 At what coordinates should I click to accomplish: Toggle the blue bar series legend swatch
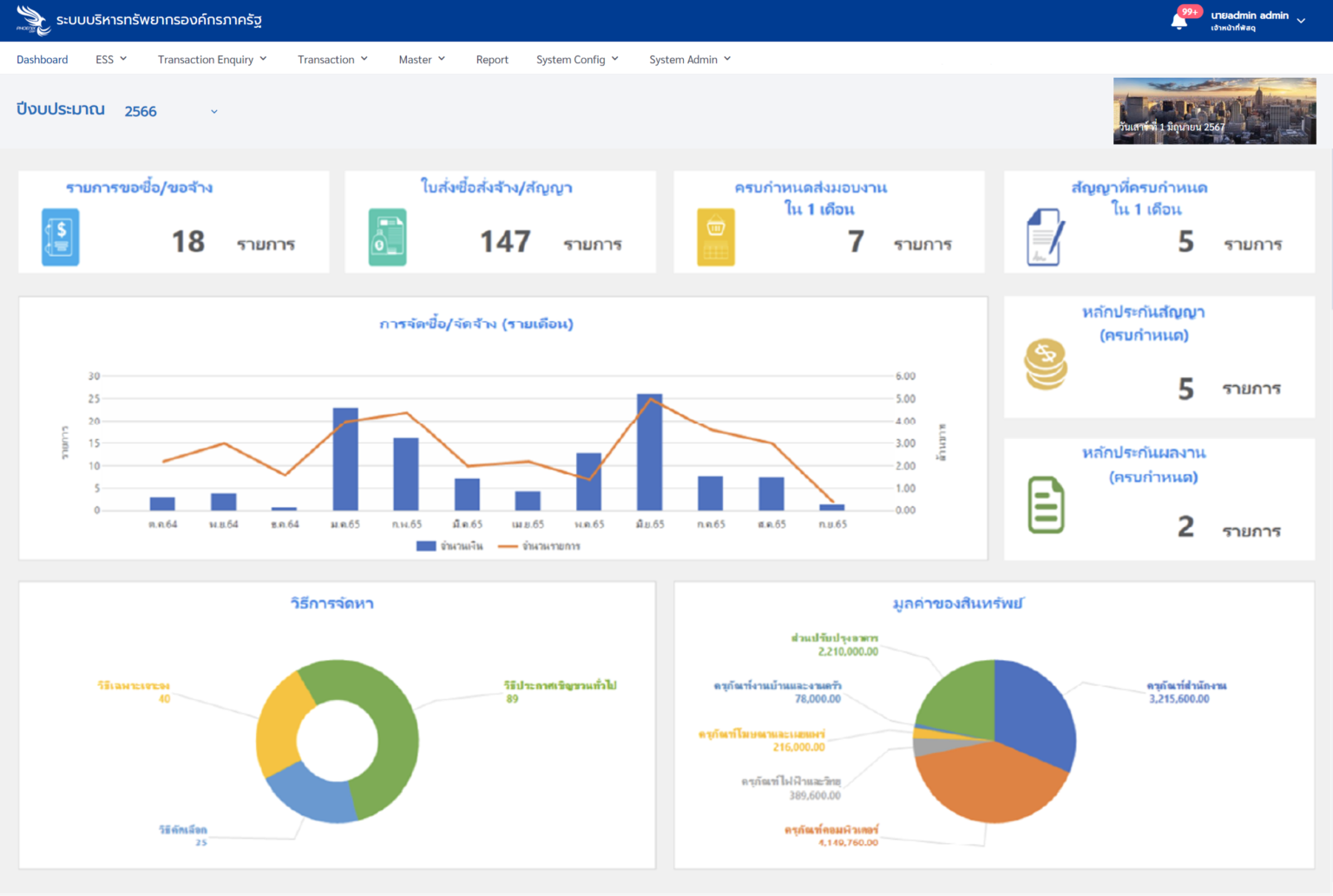(425, 546)
